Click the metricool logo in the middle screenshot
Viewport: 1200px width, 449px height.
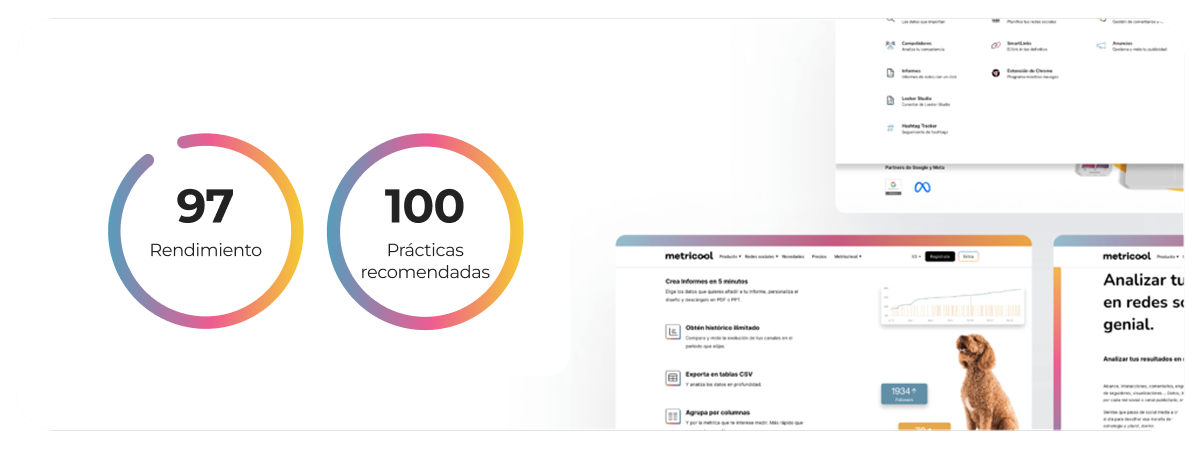688,256
